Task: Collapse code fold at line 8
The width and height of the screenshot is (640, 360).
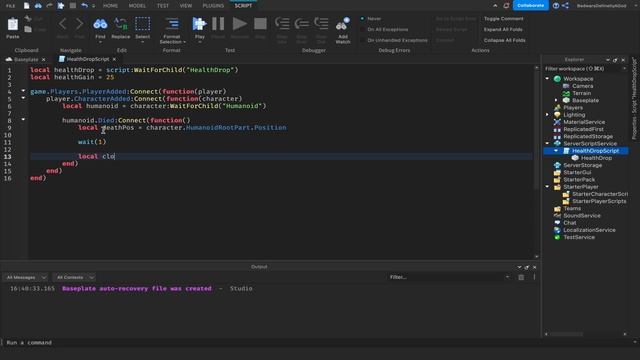Action: point(23,120)
